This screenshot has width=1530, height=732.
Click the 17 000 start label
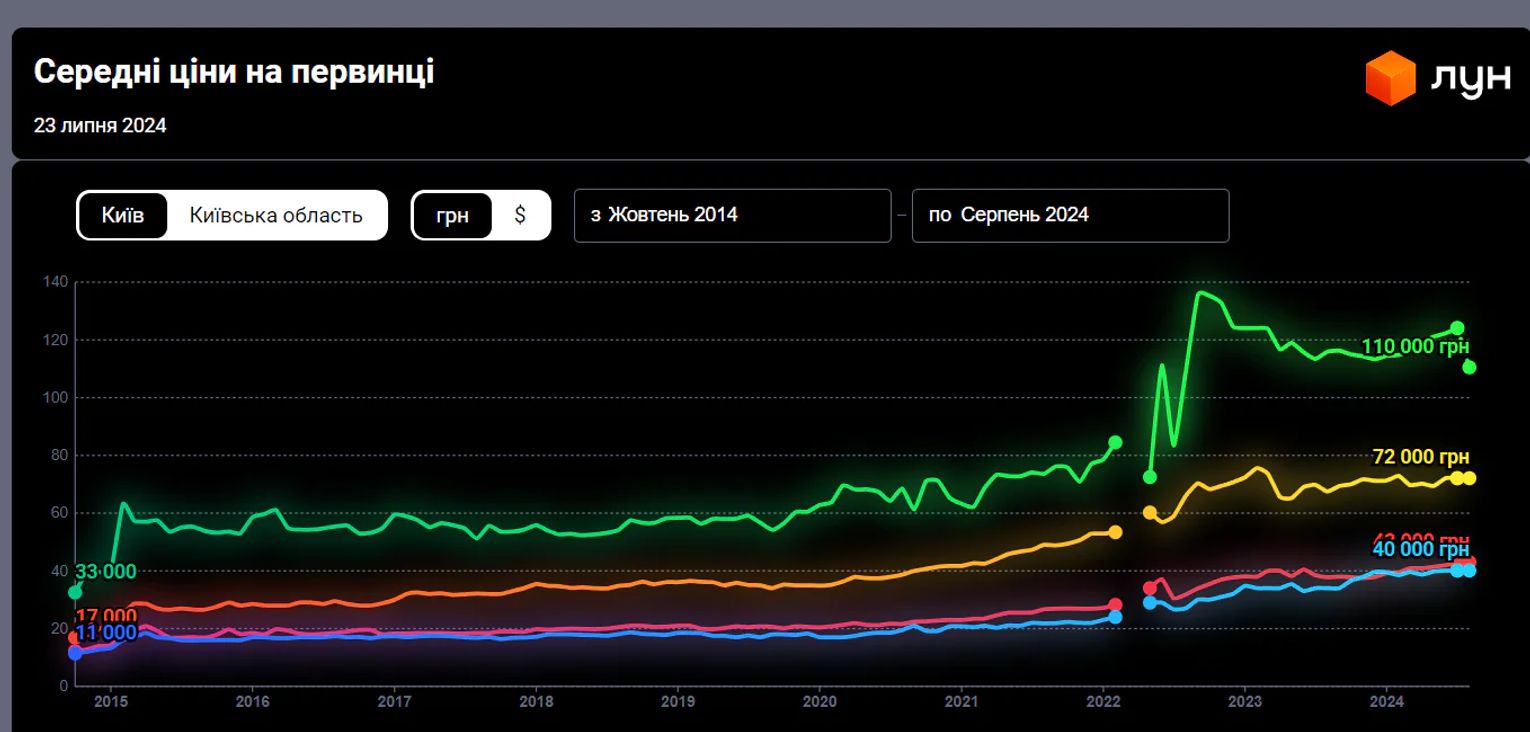105,615
